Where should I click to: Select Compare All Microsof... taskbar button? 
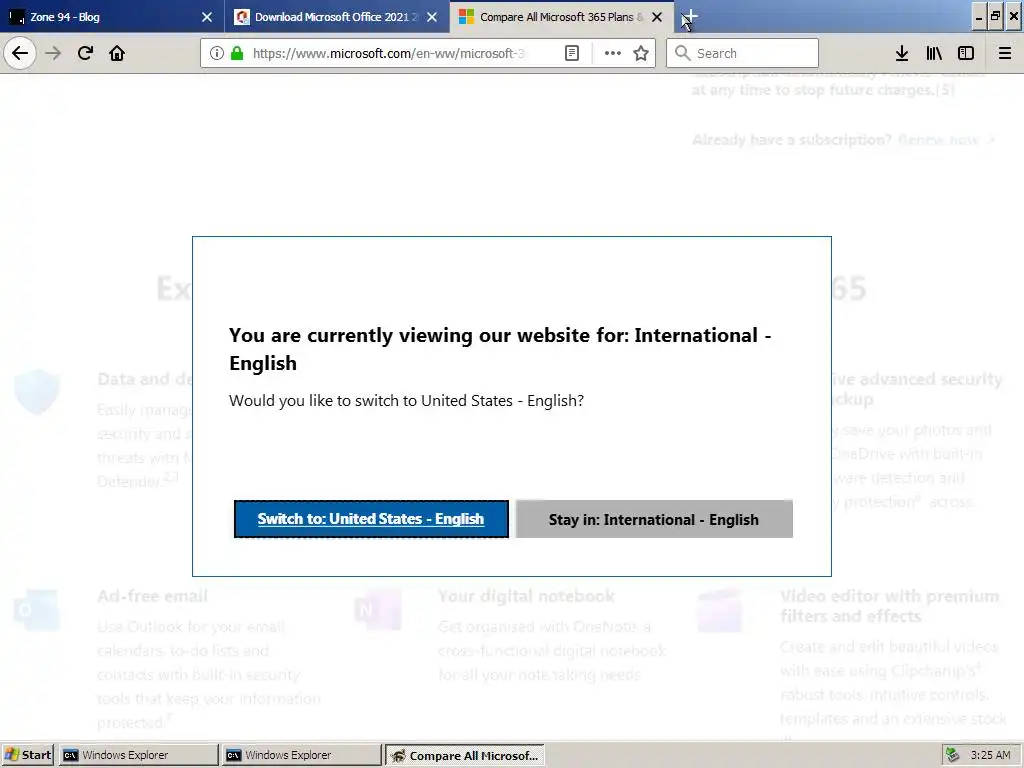tap(464, 756)
